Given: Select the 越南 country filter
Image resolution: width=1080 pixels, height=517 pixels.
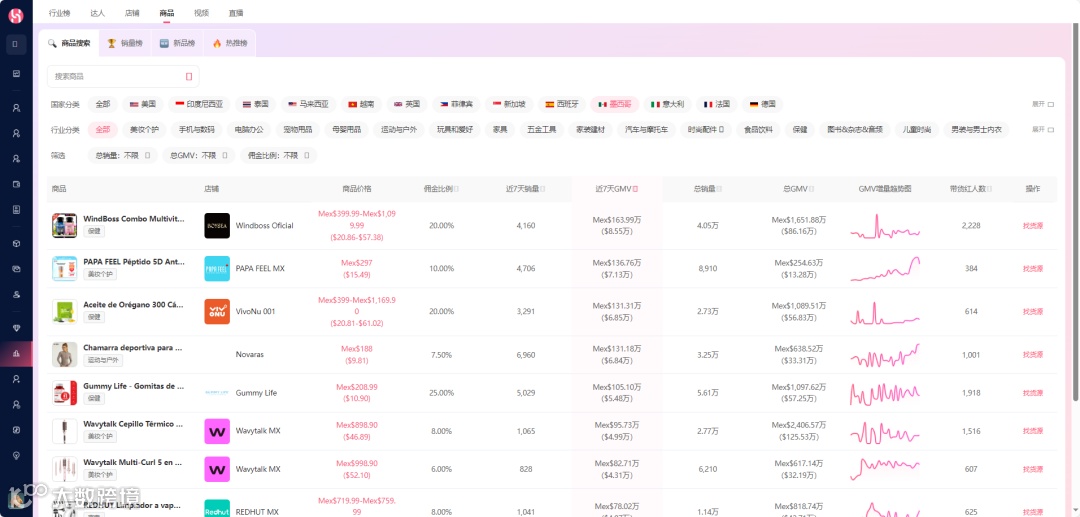Looking at the screenshot, I should (361, 105).
